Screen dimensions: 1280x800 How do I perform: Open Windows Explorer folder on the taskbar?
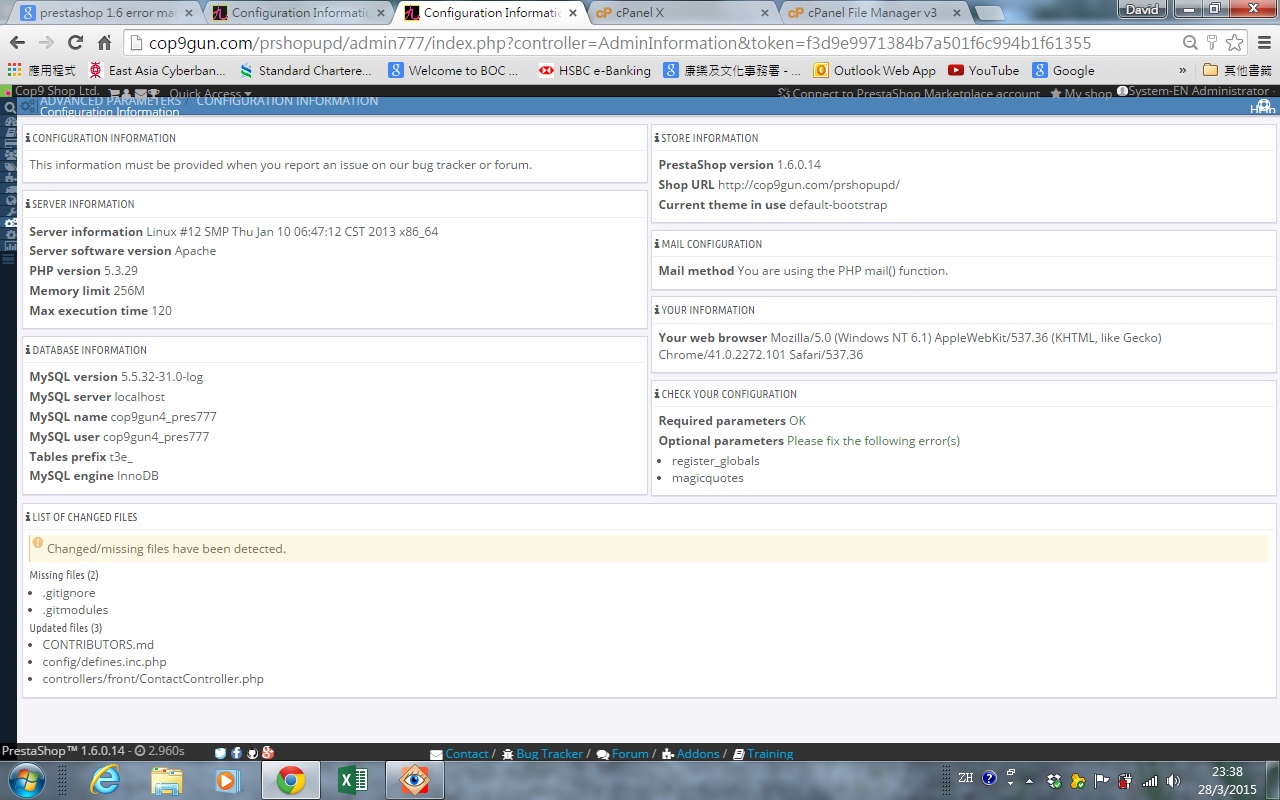click(167, 780)
